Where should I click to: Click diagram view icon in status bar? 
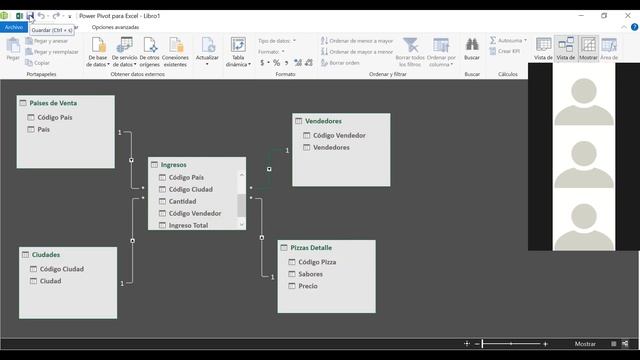point(625,344)
